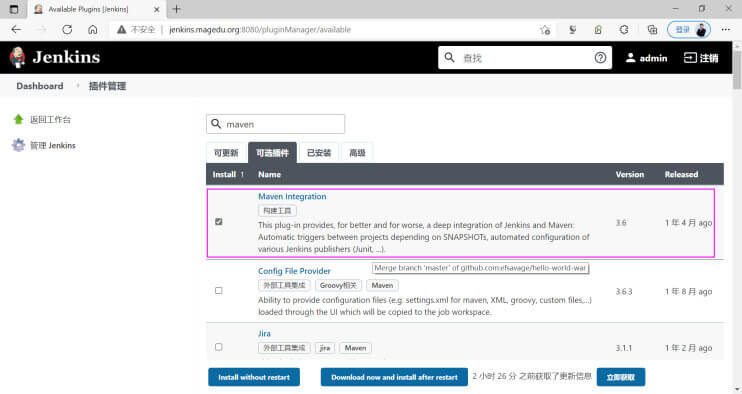Viewport: 742px width, 394px height.
Task: Click Groovy相关 tag label
Action: (x=338, y=285)
